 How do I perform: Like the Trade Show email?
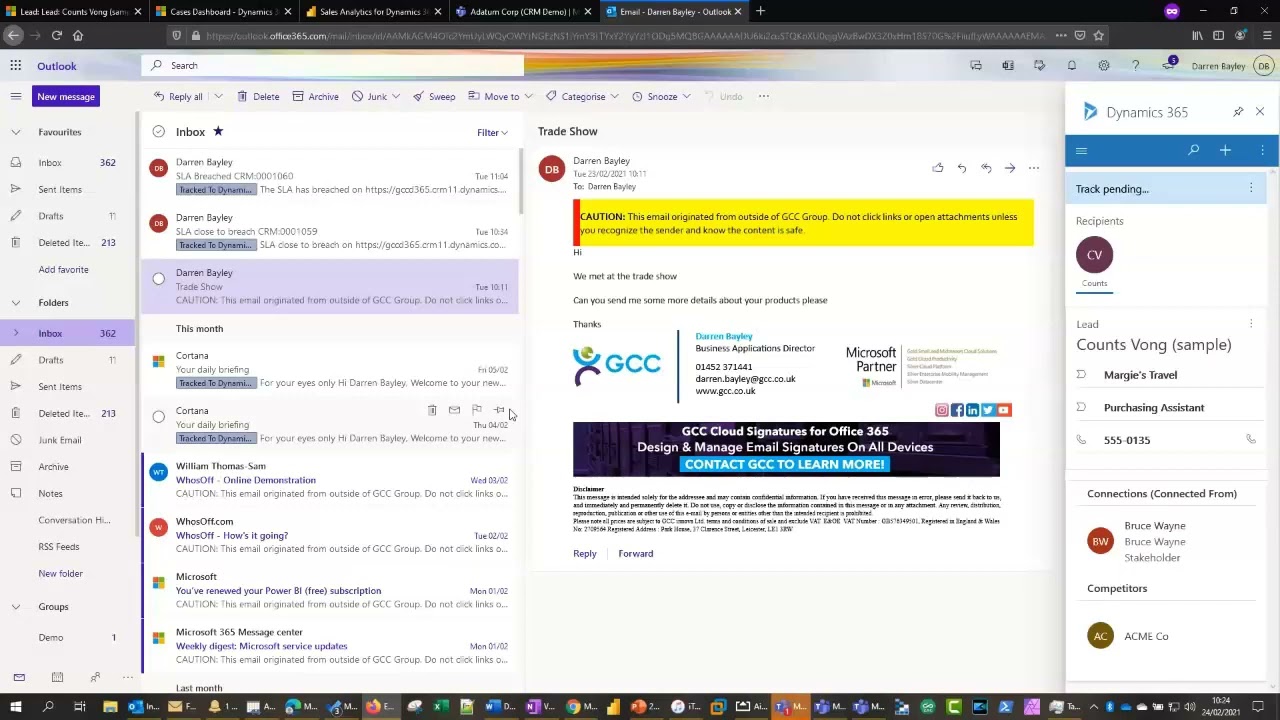pyautogui.click(x=938, y=168)
